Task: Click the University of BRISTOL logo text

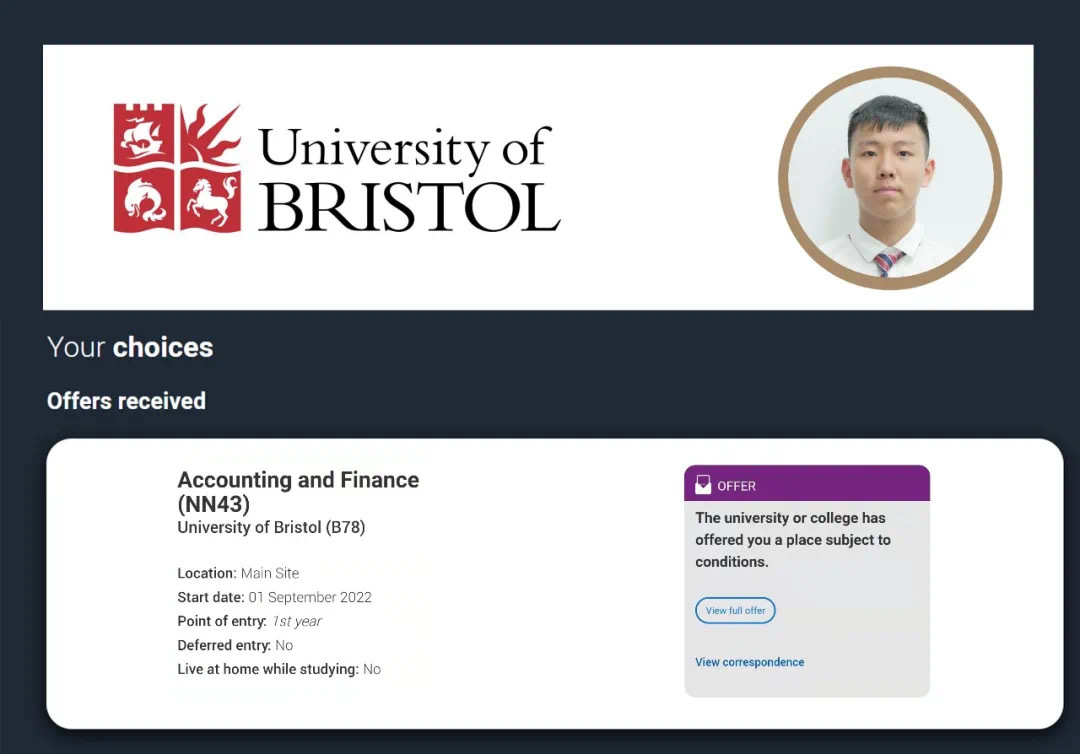Action: click(408, 178)
